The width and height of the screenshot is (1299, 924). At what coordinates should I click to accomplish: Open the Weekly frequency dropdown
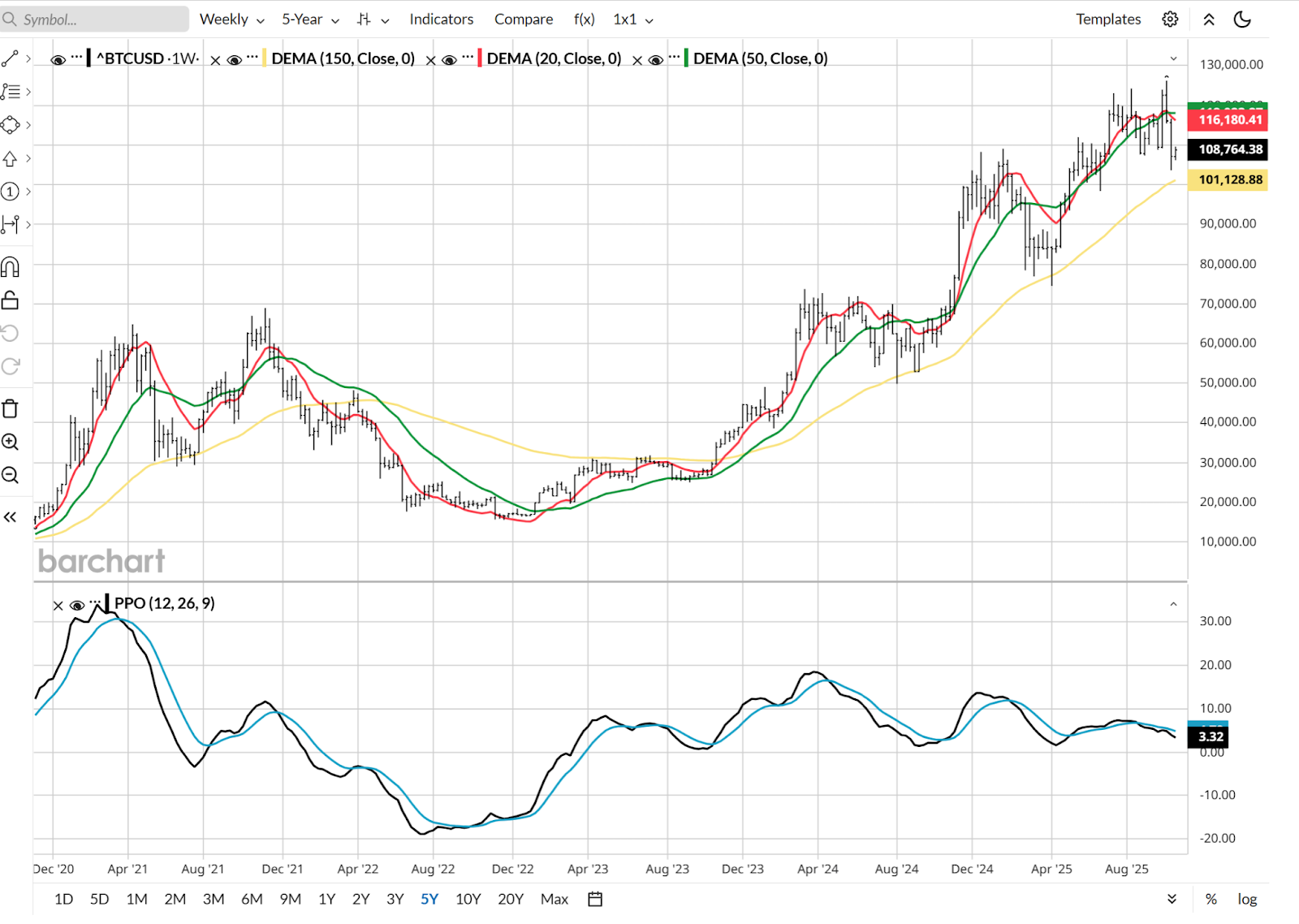pos(231,19)
